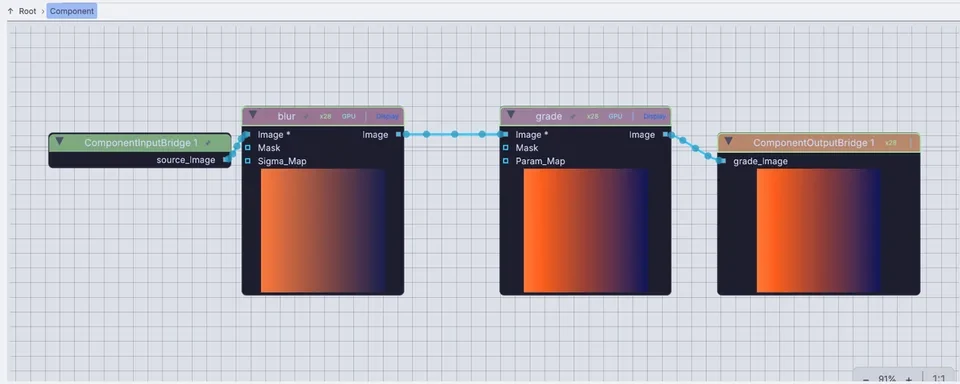The height and width of the screenshot is (384, 960).
Task: Toggle the pin icon on grade node
Action: tap(572, 116)
